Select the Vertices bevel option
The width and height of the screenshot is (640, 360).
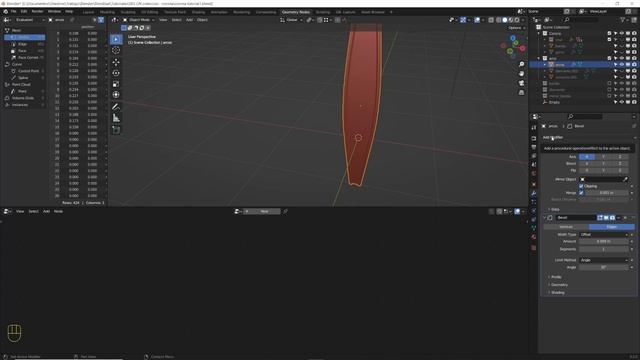pos(566,227)
